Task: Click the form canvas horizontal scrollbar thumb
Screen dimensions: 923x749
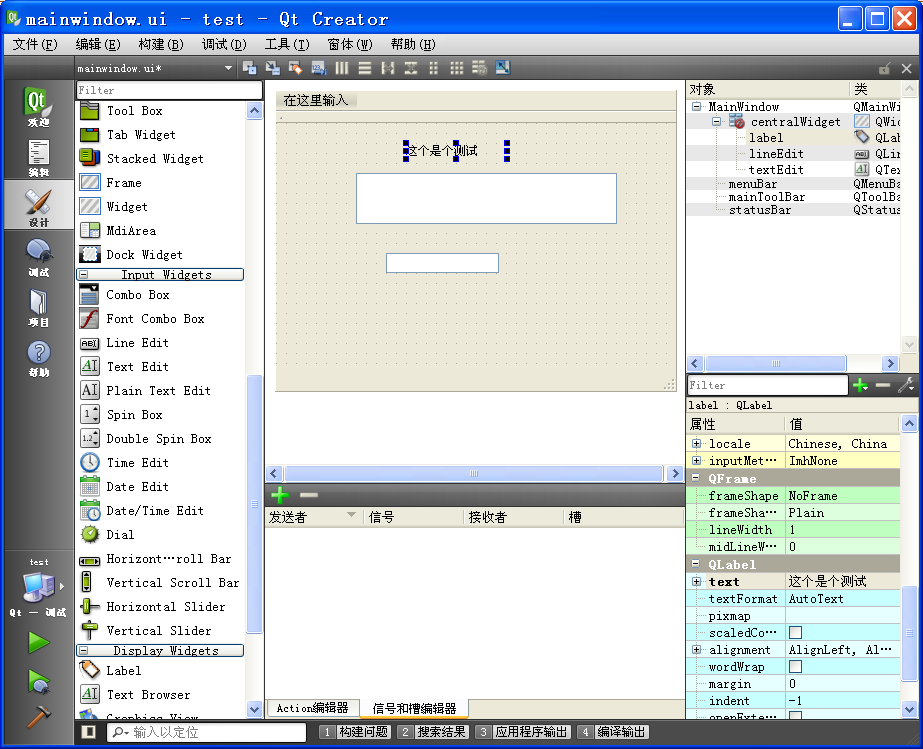Action: click(474, 473)
